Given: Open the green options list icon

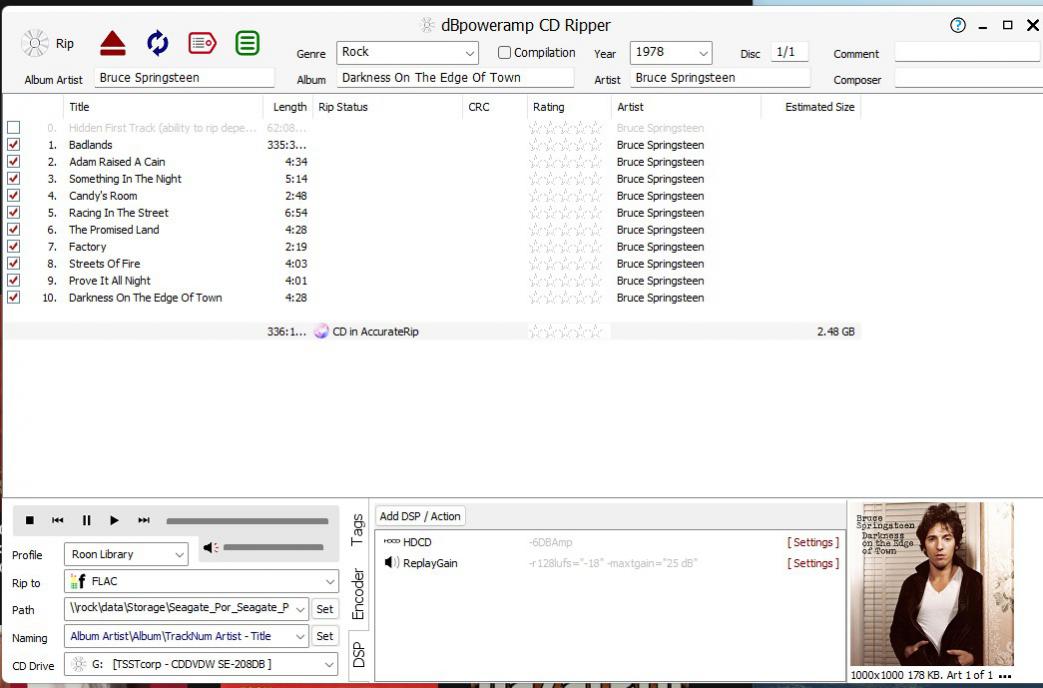Looking at the screenshot, I should pos(247,43).
